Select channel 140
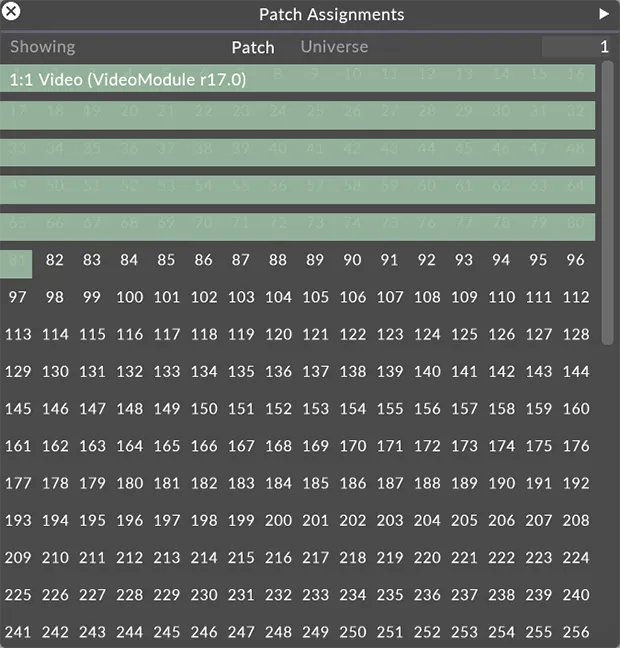The image size is (620, 648). click(427, 372)
